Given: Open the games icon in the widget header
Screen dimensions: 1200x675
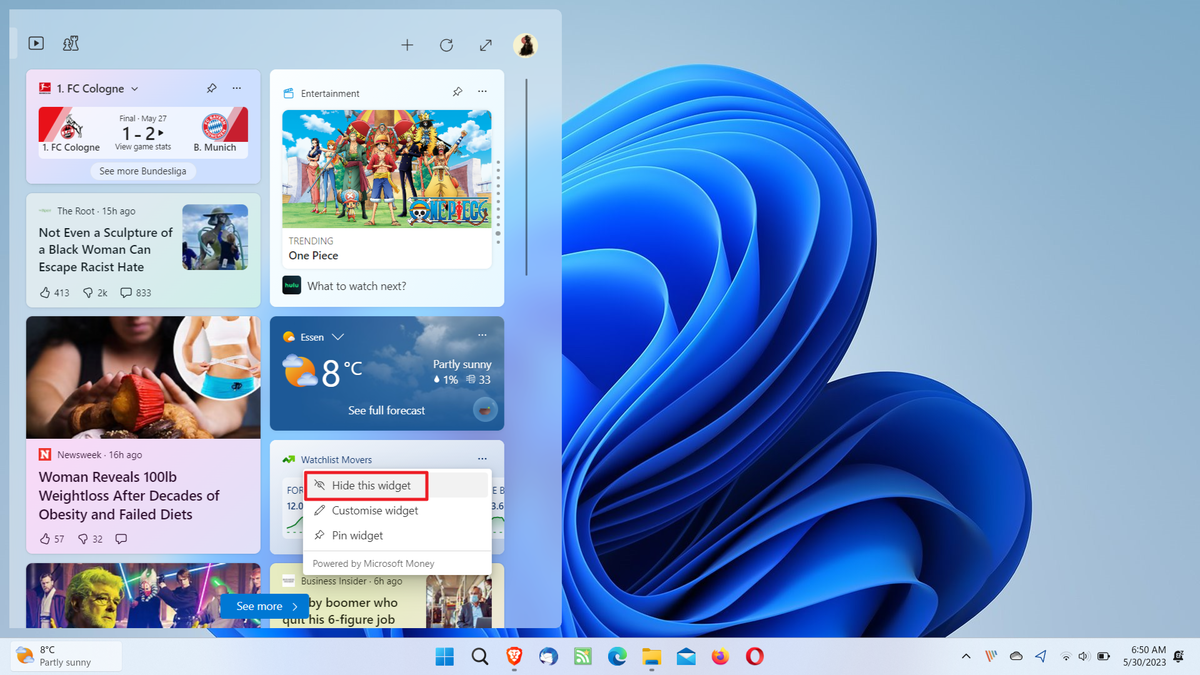Looking at the screenshot, I should pos(70,43).
